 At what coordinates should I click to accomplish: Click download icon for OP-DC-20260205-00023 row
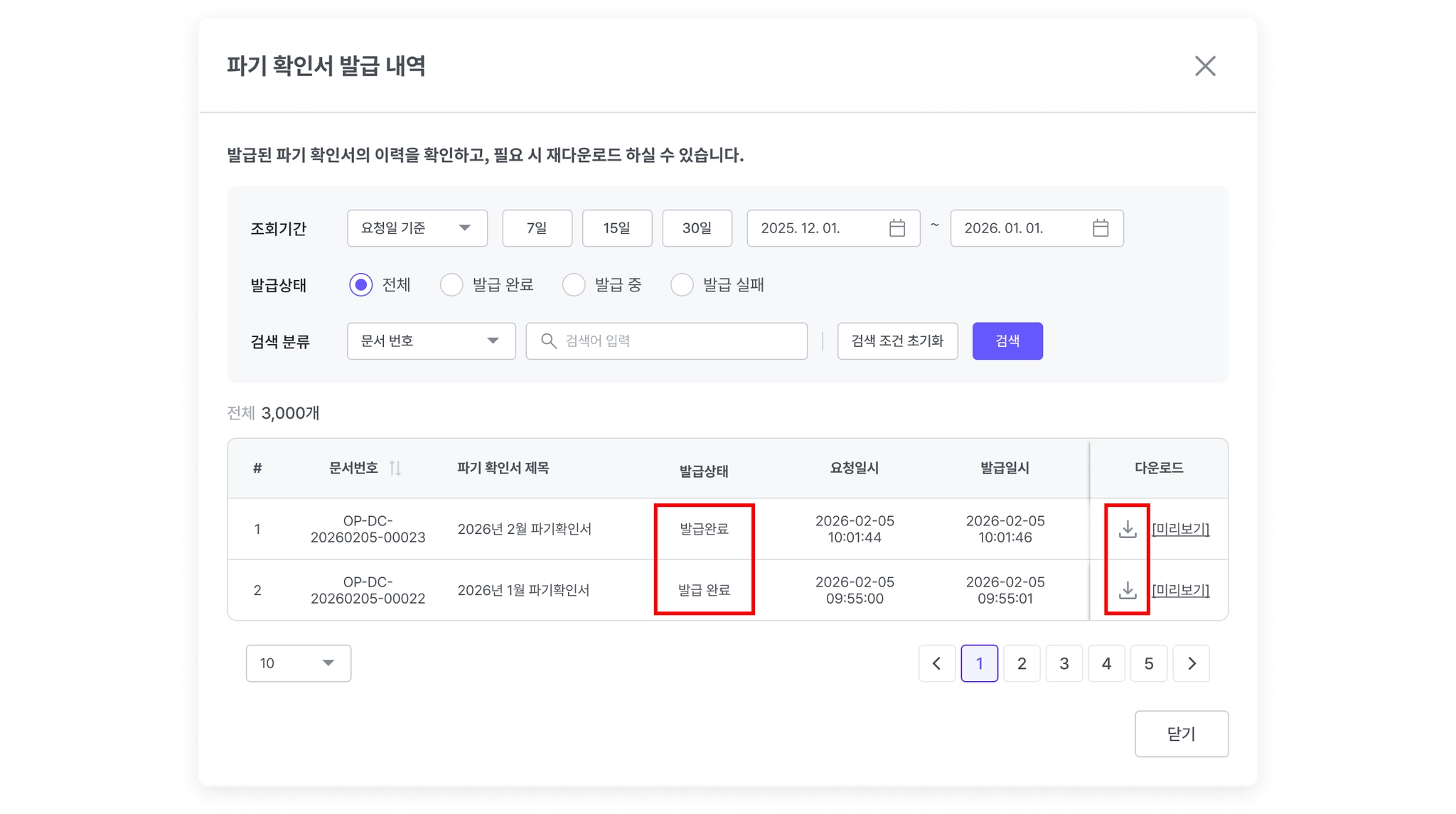[1128, 529]
